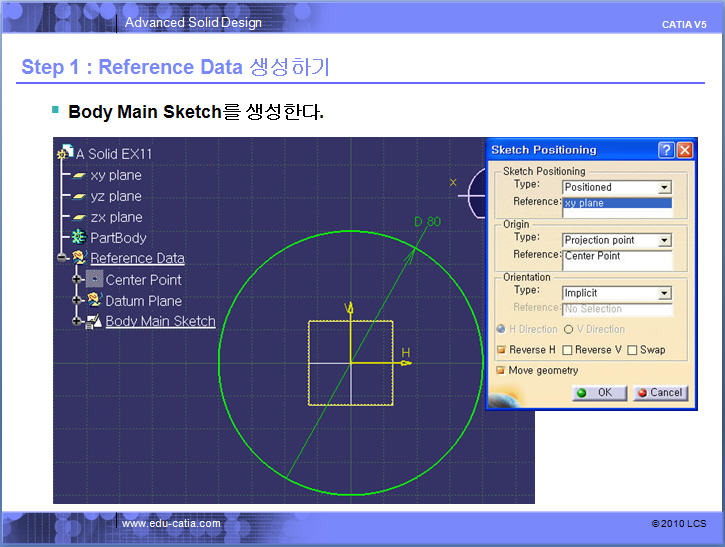
Task: Toggle the Reverse H checkbox
Action: (501, 350)
